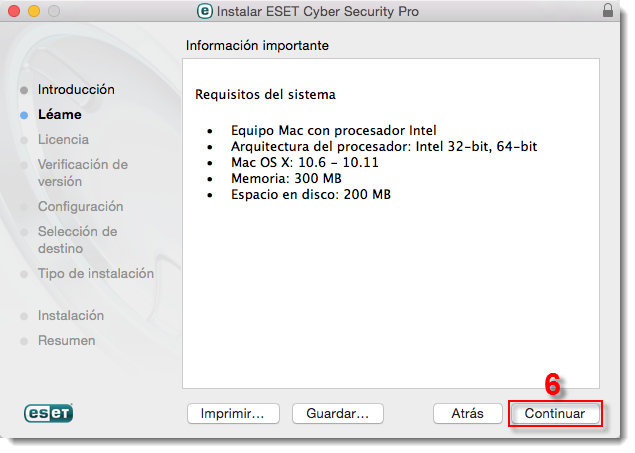
Task: Click the lock icon in title bar
Action: (607, 10)
